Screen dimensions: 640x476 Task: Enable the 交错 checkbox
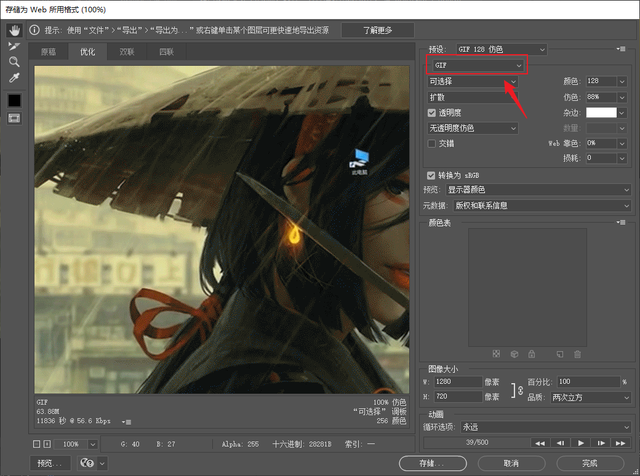pyautogui.click(x=432, y=144)
